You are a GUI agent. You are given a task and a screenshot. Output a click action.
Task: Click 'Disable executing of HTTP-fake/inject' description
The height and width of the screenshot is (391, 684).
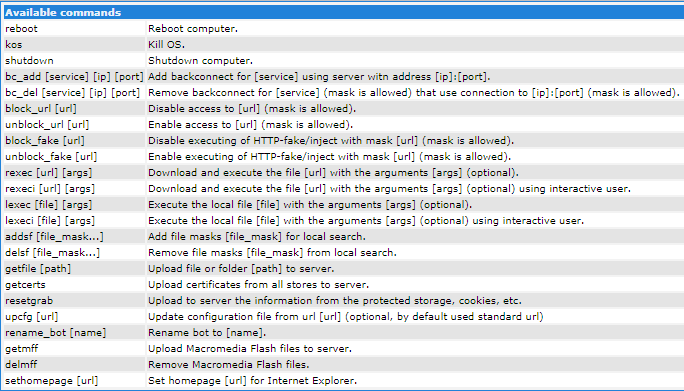tap(331, 141)
